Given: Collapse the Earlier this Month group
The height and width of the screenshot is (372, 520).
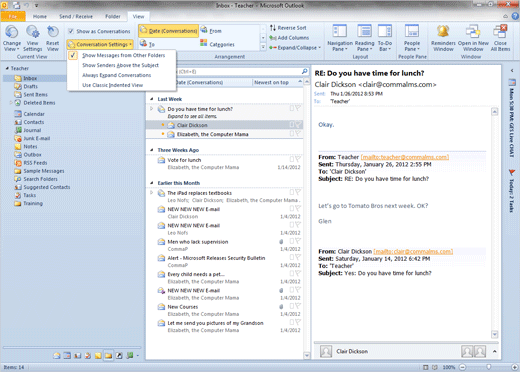Looking at the screenshot, I should pyautogui.click(x=152, y=183).
